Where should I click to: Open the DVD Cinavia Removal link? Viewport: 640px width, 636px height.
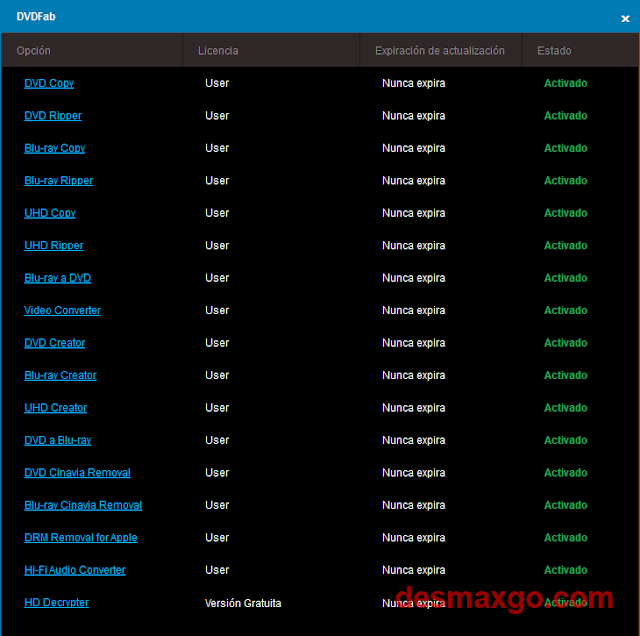[x=78, y=473]
